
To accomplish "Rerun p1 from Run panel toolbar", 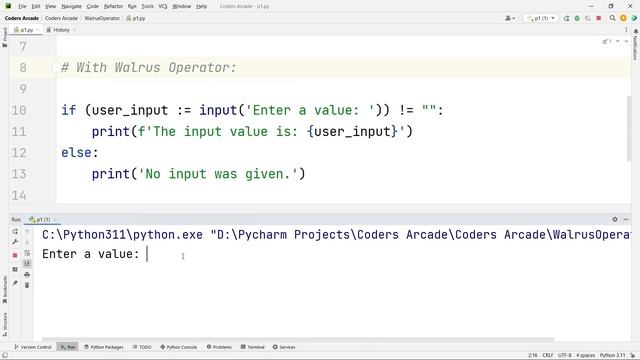I will pos(15,231).
